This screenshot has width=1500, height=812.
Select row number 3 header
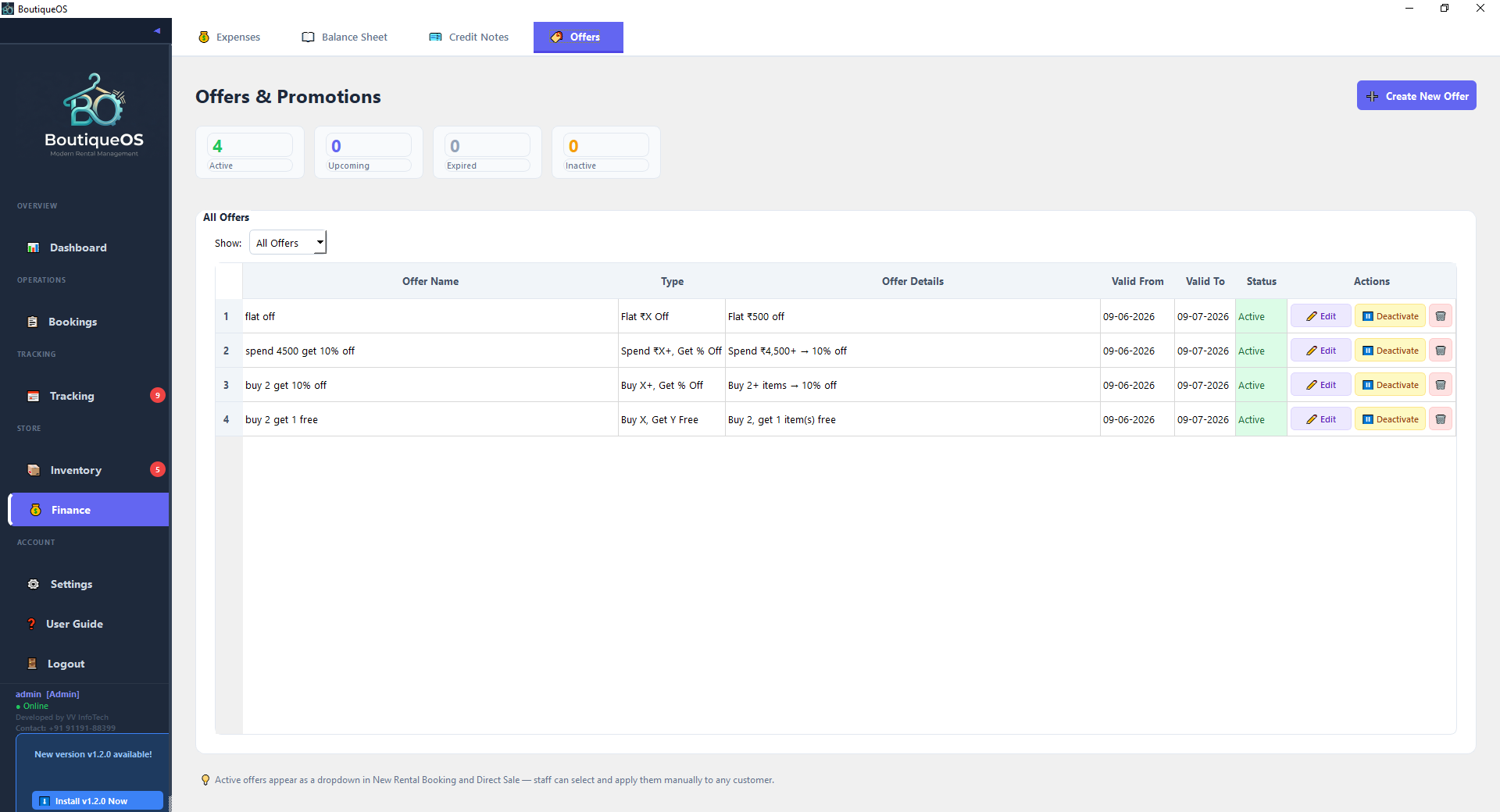228,385
